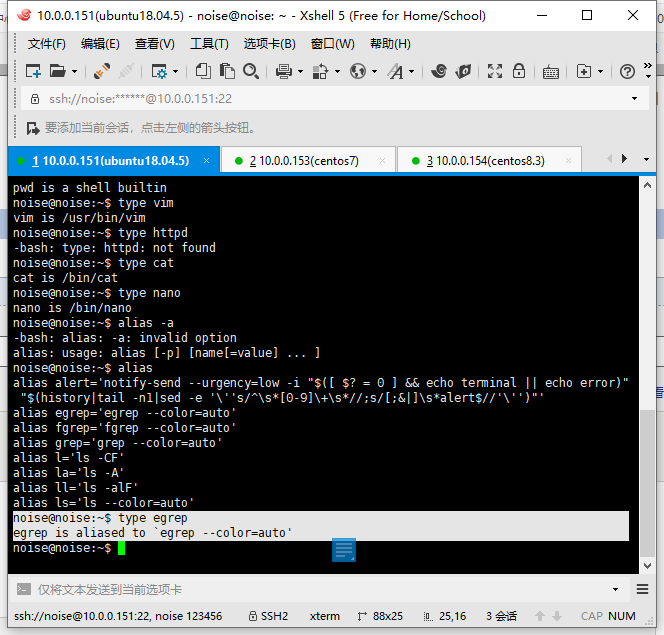Click terminal scrollbar down arrow

click(x=647, y=566)
